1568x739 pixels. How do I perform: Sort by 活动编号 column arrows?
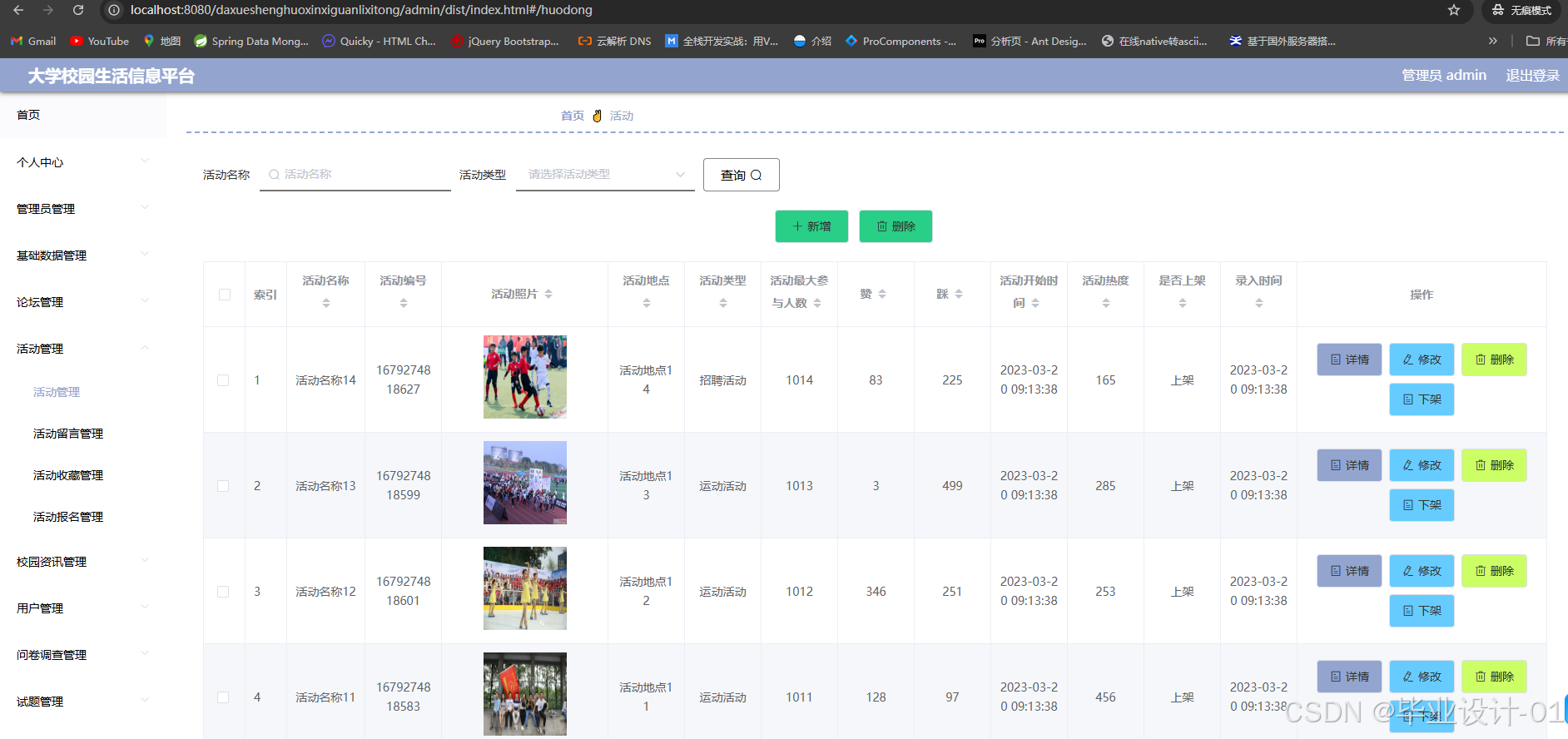[x=404, y=304]
